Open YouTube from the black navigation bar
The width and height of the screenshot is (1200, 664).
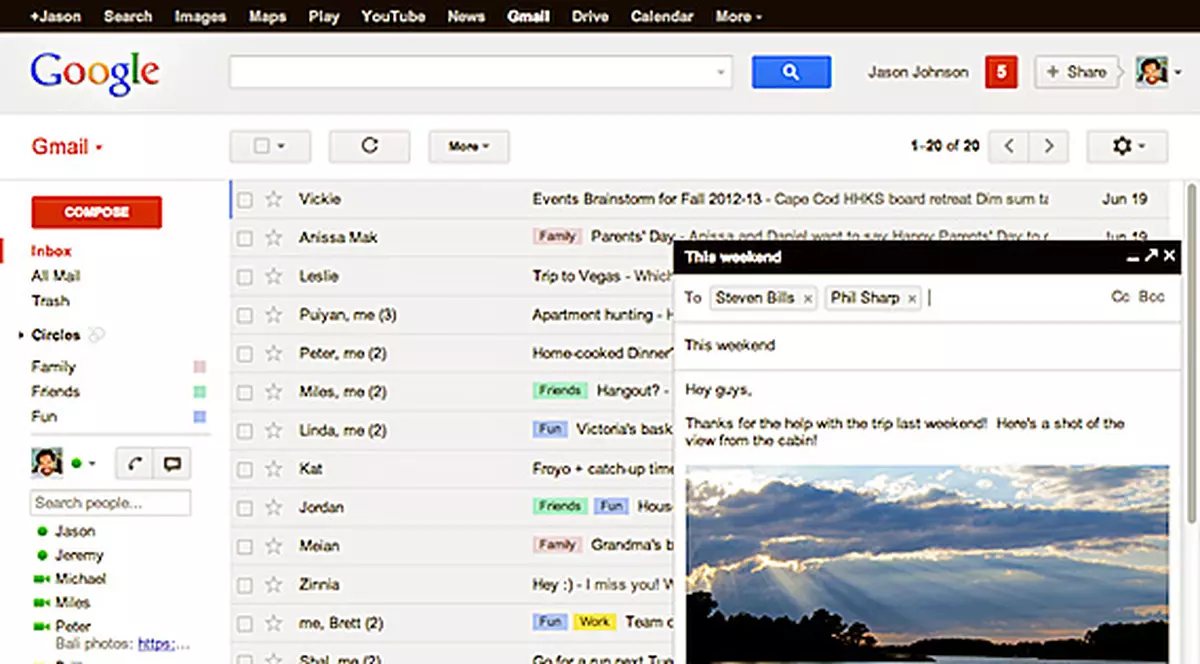click(392, 16)
